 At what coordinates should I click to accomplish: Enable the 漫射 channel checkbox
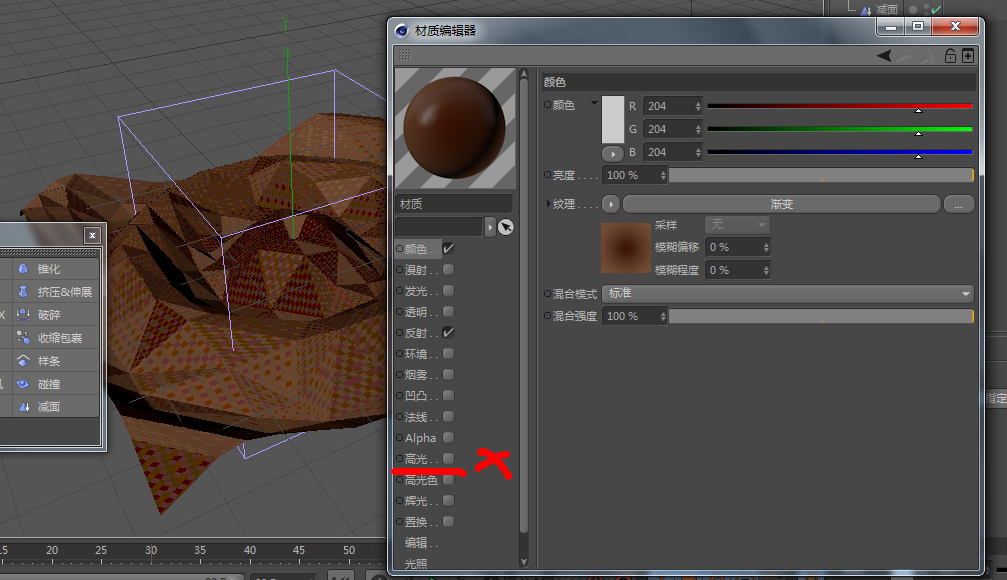click(x=448, y=269)
